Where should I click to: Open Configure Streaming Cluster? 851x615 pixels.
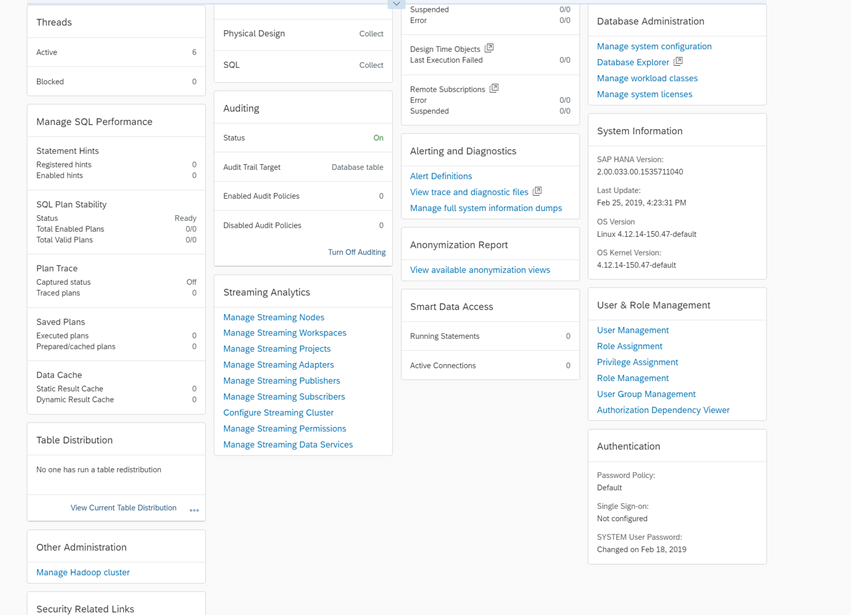[x=278, y=413]
